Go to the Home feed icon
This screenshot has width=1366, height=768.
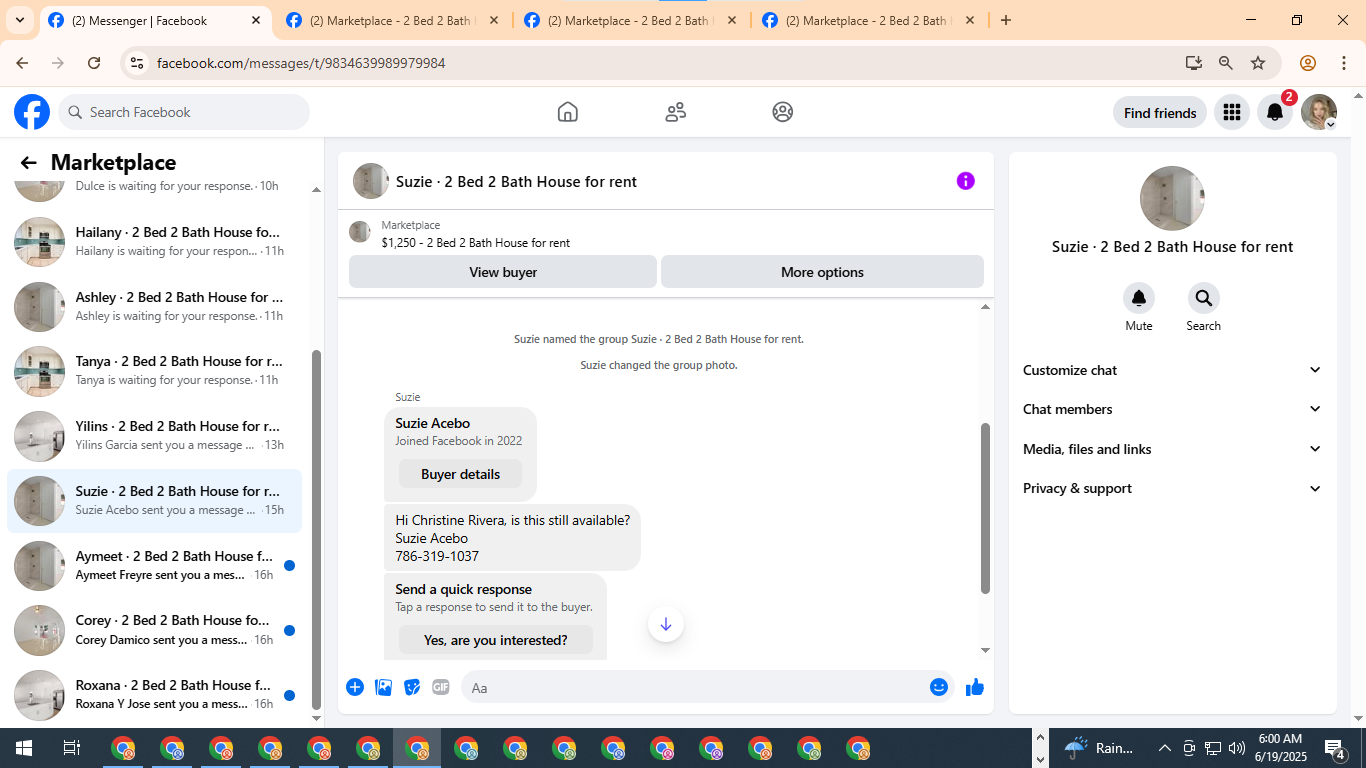point(568,112)
